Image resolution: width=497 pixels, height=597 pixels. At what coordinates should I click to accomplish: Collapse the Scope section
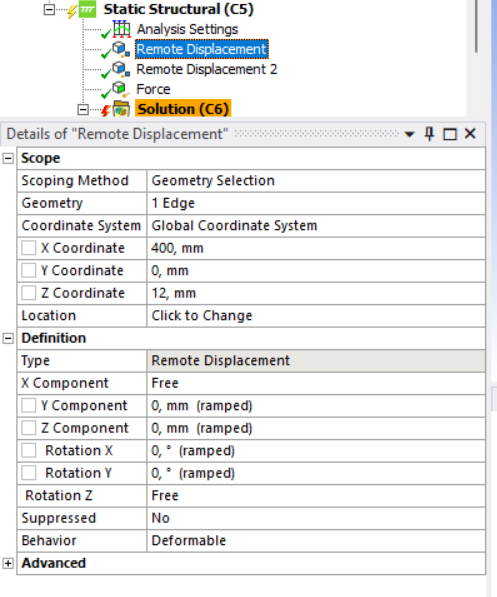[x=8, y=158]
